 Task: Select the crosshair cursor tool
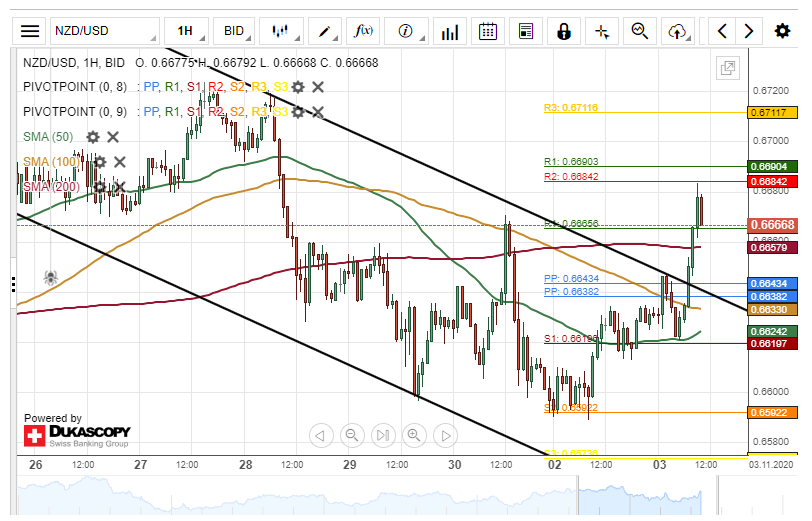click(602, 31)
